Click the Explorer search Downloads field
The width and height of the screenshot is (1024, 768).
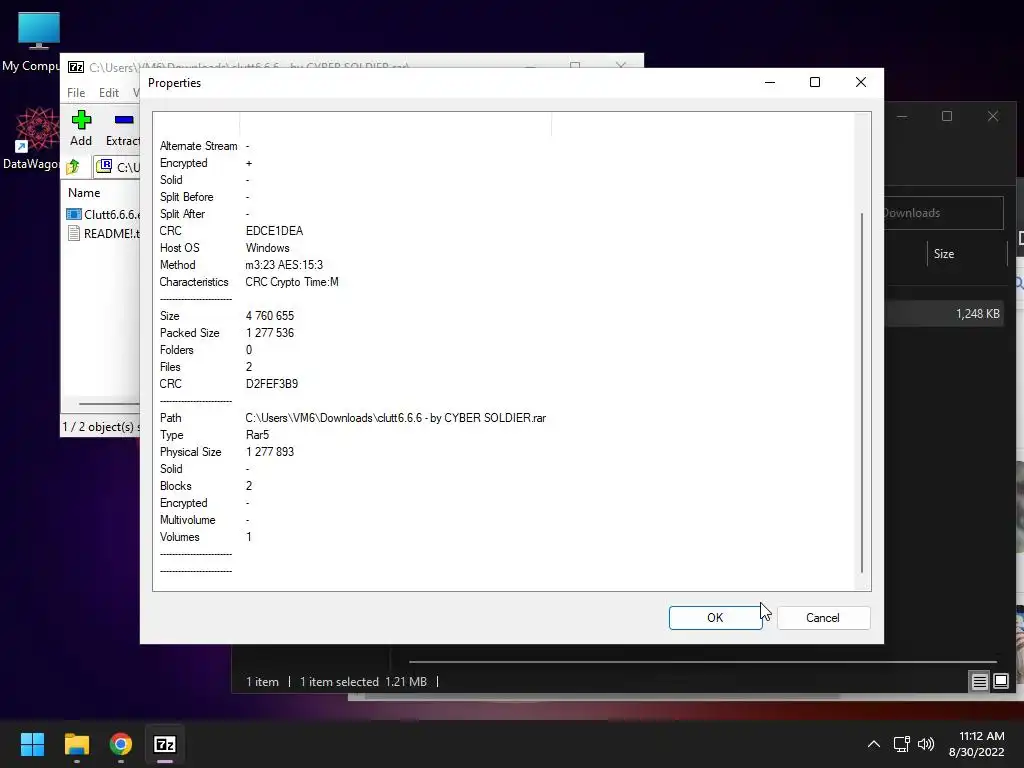(x=944, y=213)
